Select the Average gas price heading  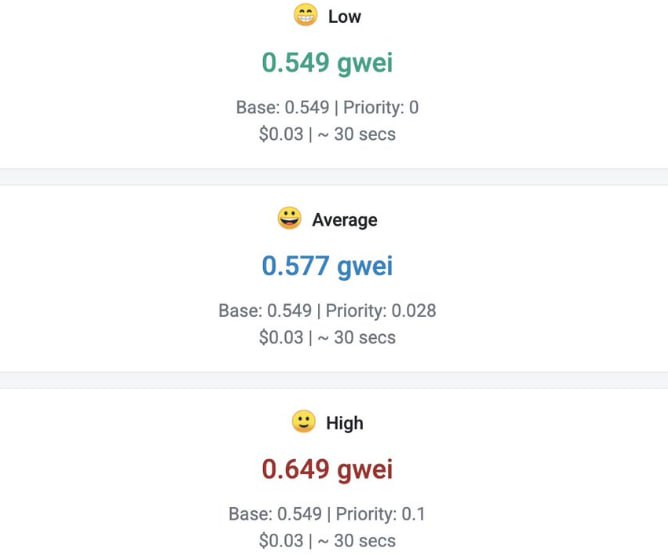[345, 220]
